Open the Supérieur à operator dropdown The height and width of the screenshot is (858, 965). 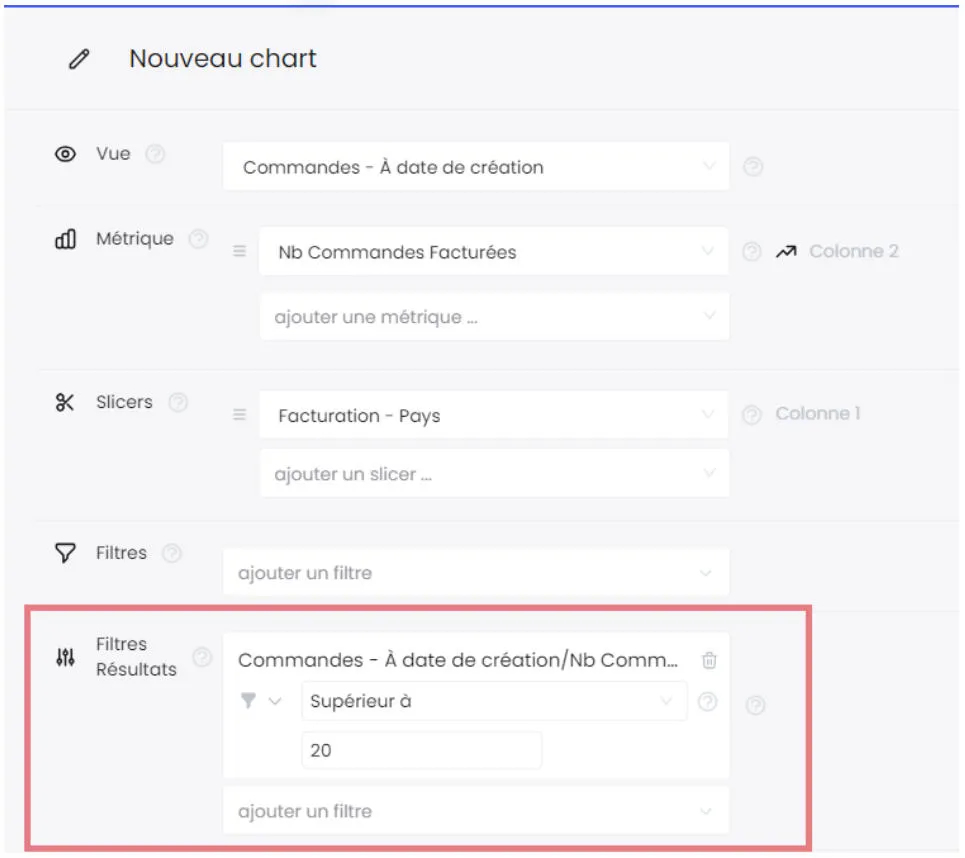pos(494,701)
